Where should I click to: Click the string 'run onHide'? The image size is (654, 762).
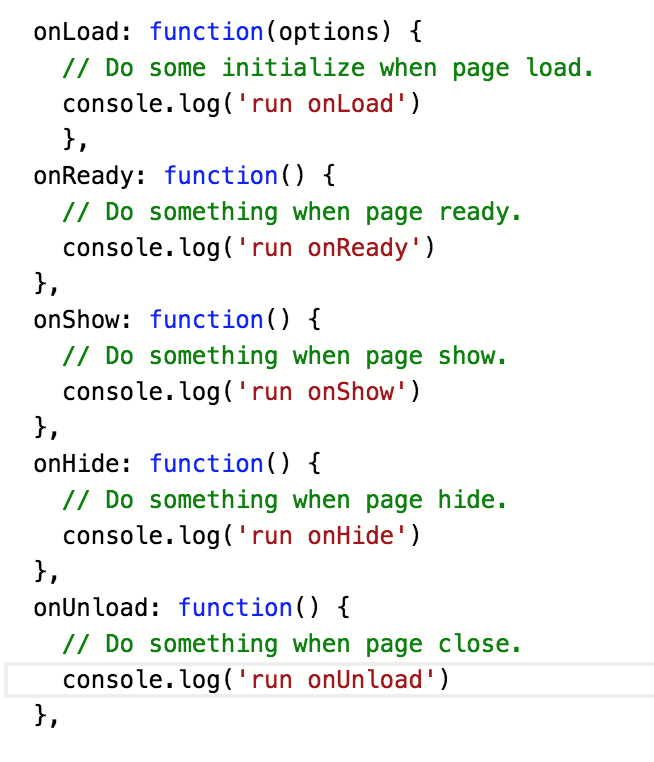click(321, 536)
